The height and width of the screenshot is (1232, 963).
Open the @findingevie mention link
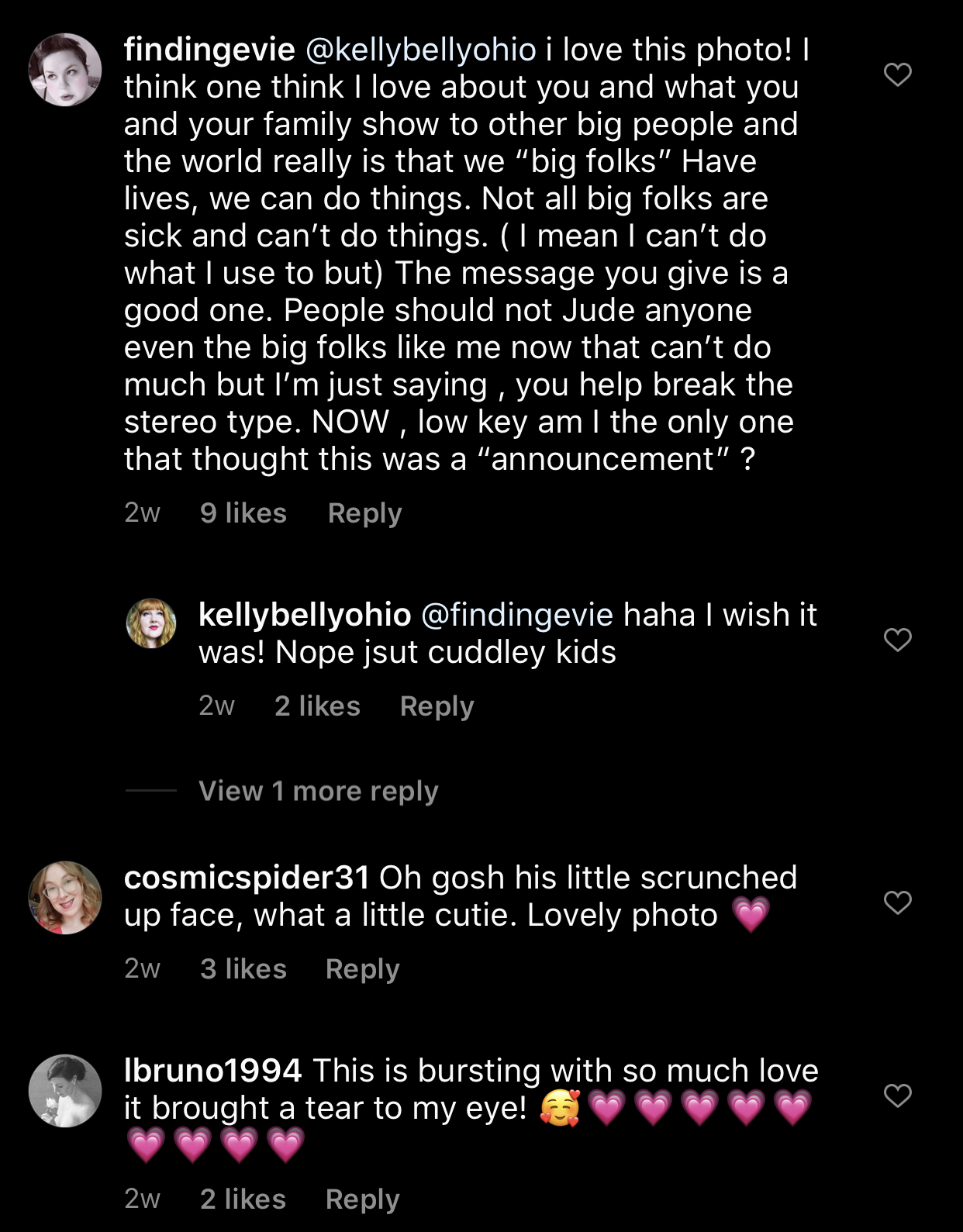tap(517, 616)
